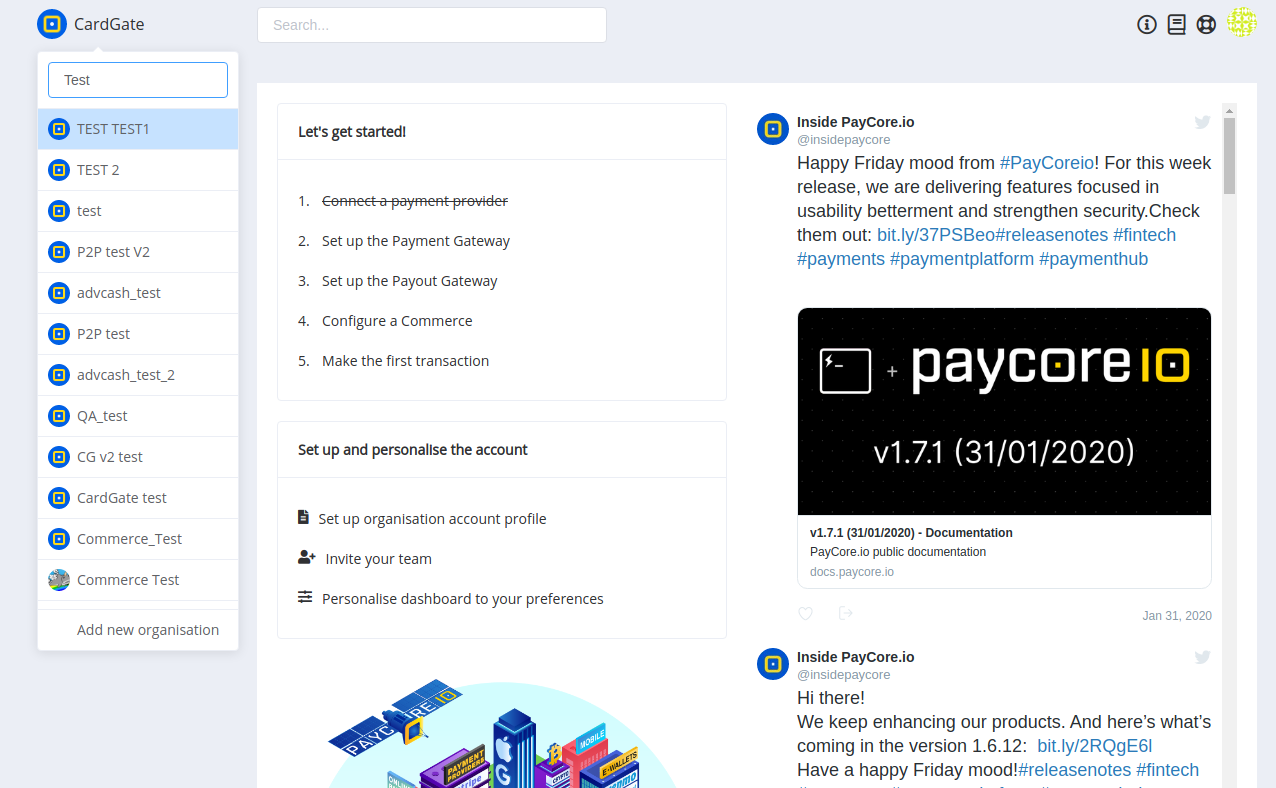1276x788 pixels.
Task: Click the Jan 31, 2020 tweet date
Action: tap(1177, 616)
